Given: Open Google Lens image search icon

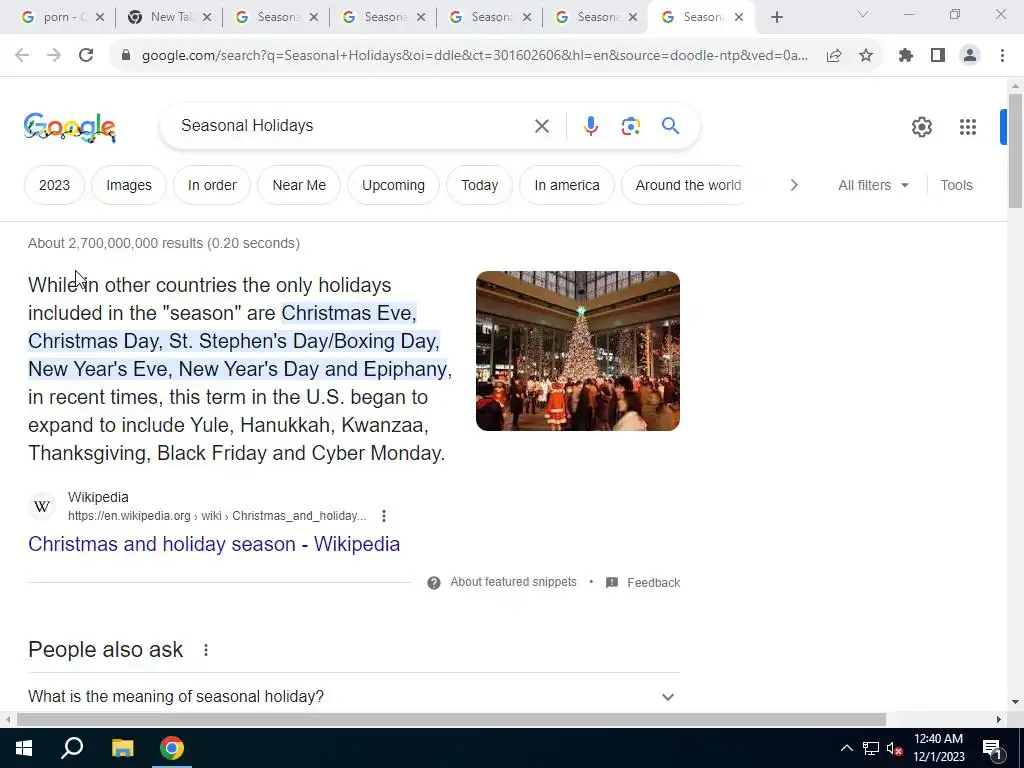Looking at the screenshot, I should point(630,126).
